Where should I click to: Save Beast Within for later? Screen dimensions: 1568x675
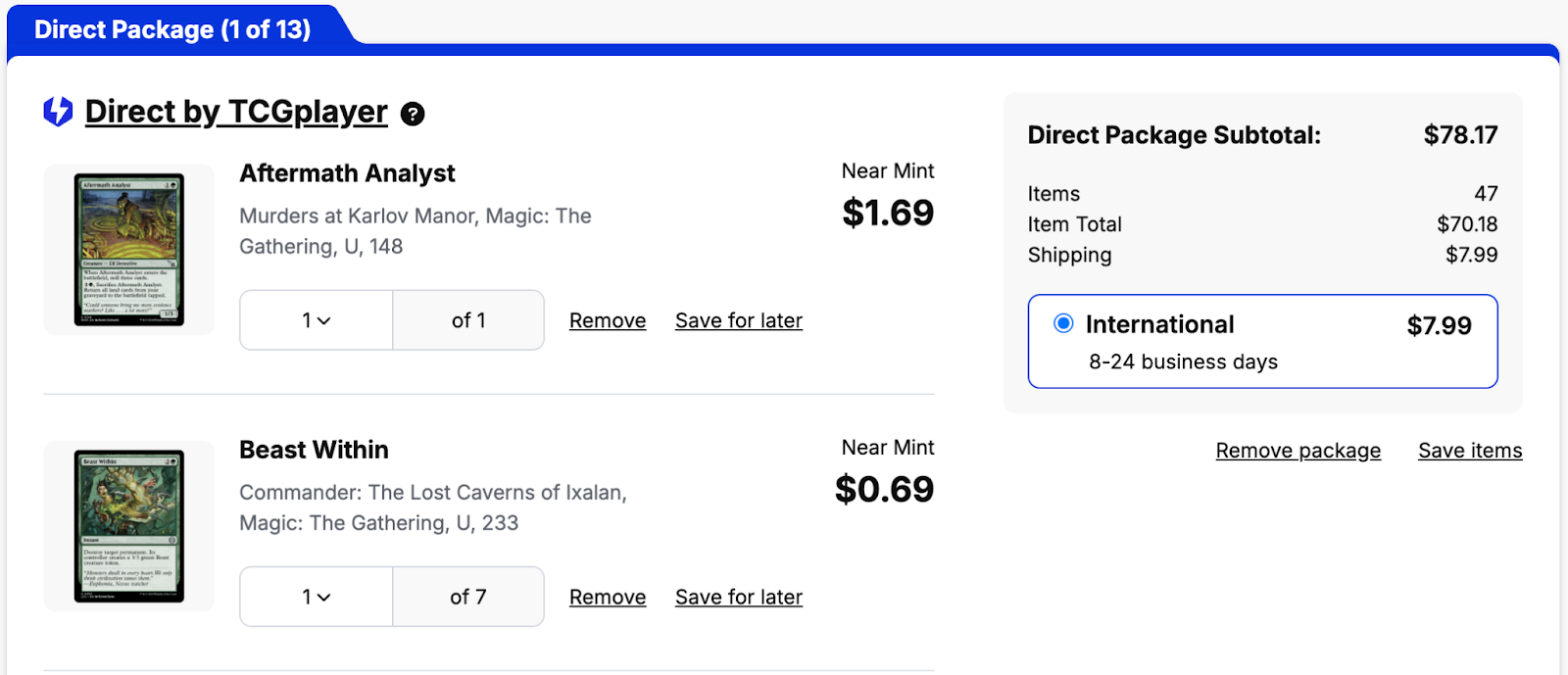pyautogui.click(x=739, y=597)
